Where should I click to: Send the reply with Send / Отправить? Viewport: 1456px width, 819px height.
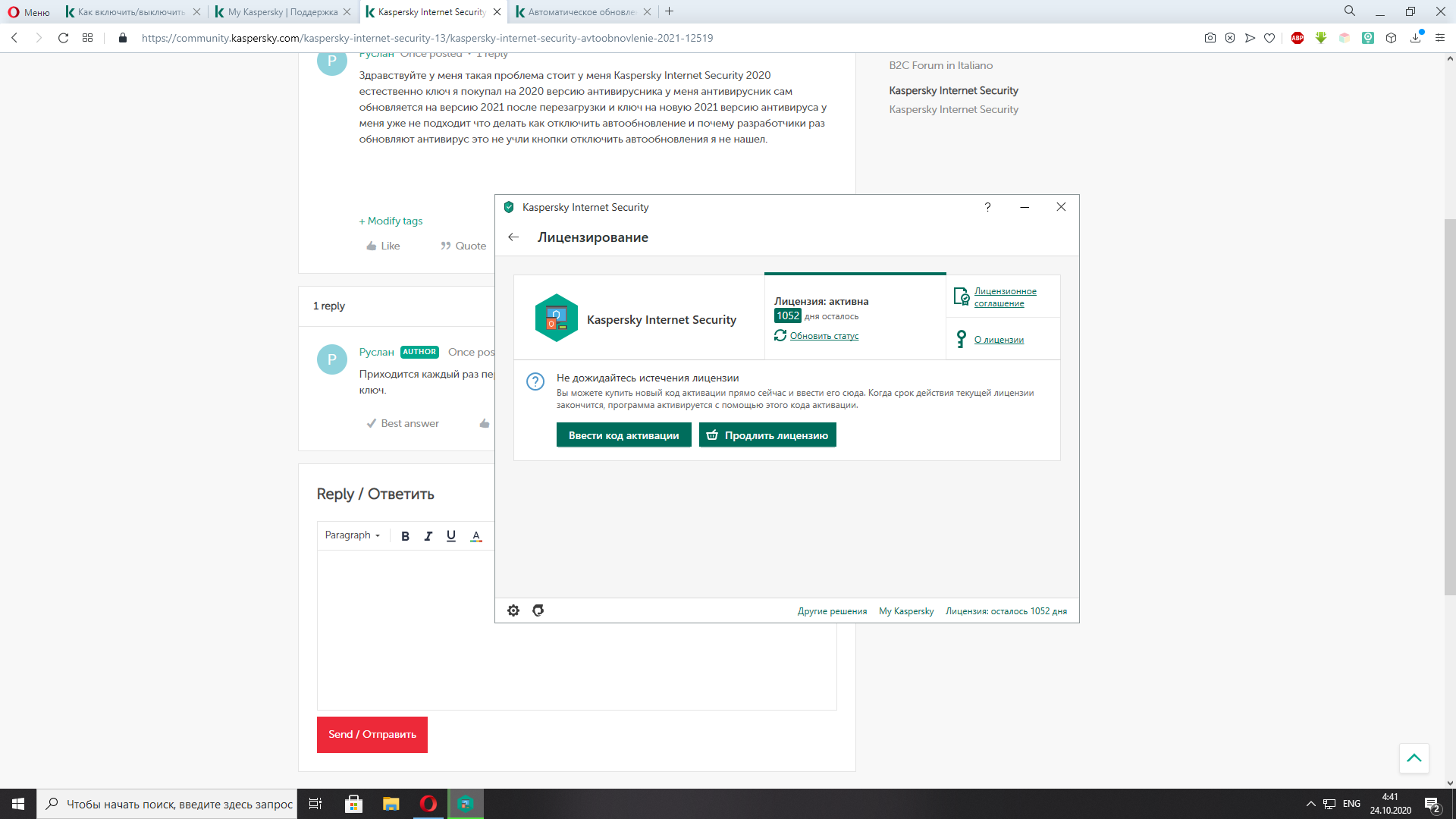coord(372,735)
